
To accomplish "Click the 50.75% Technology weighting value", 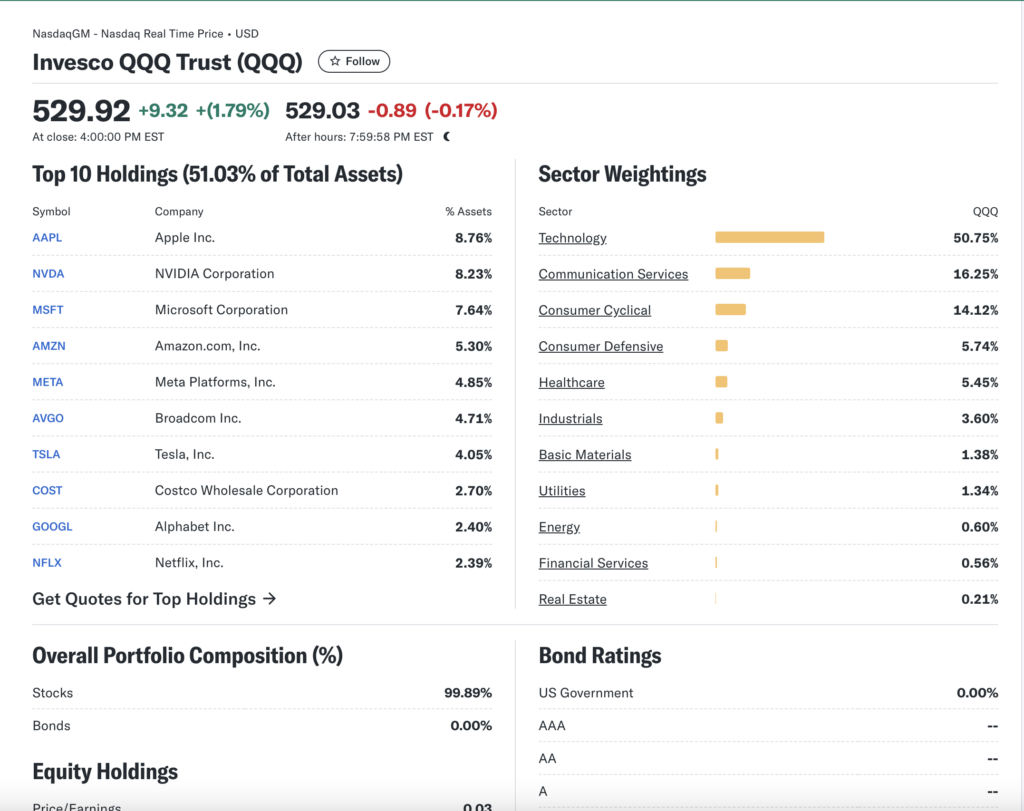I will pyautogui.click(x=976, y=238).
